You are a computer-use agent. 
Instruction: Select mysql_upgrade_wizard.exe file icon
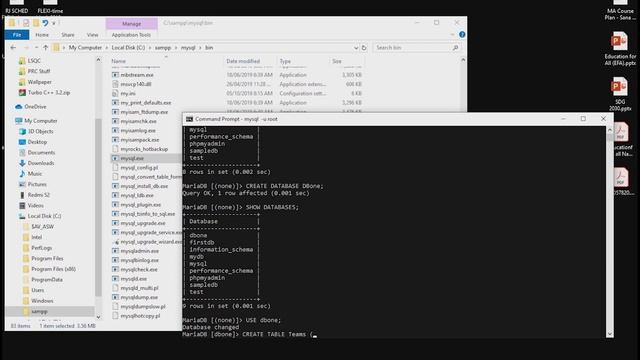click(x=115, y=242)
